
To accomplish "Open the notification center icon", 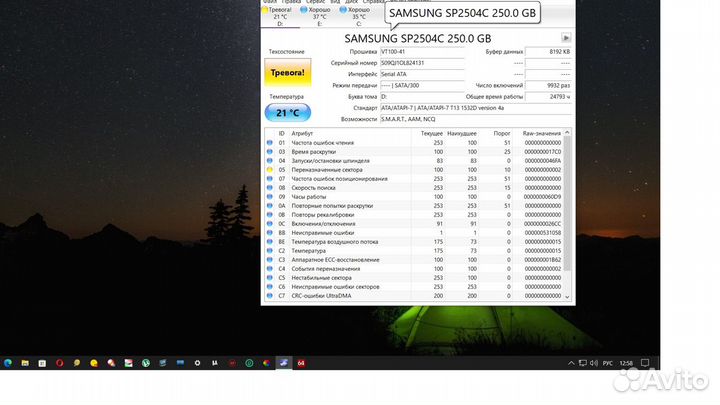I will [x=645, y=363].
